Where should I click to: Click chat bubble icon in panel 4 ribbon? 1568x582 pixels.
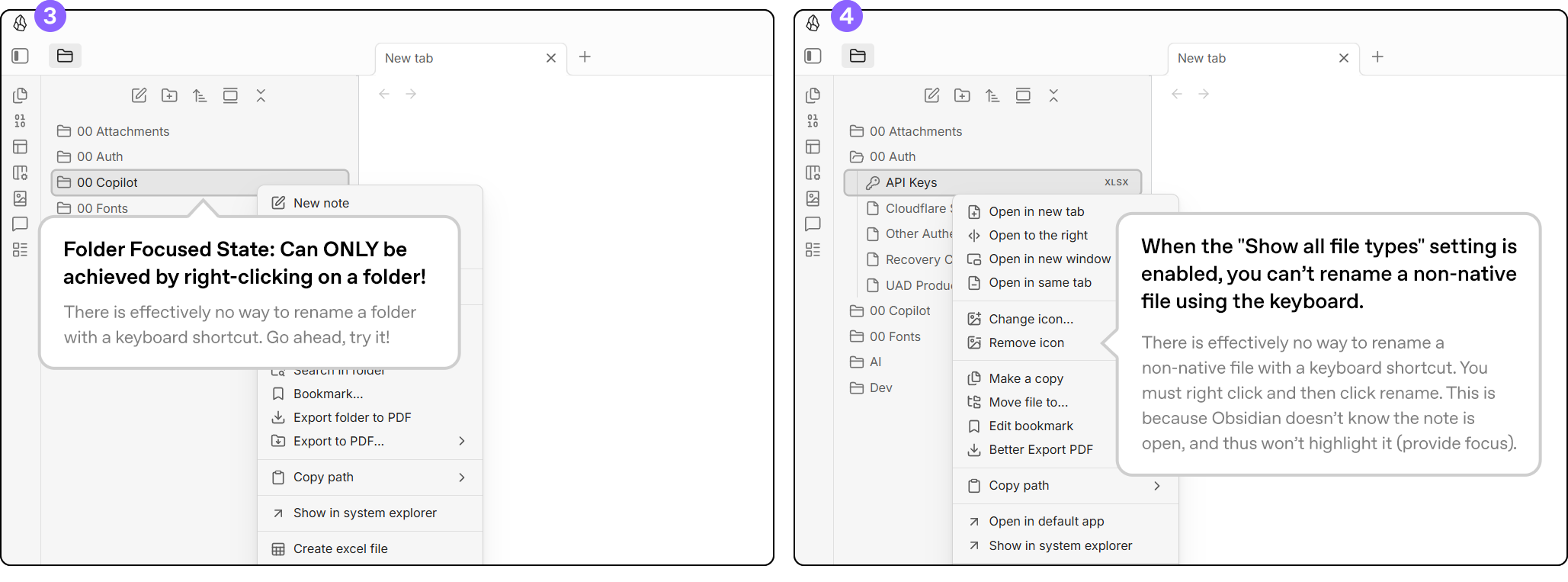tap(813, 224)
